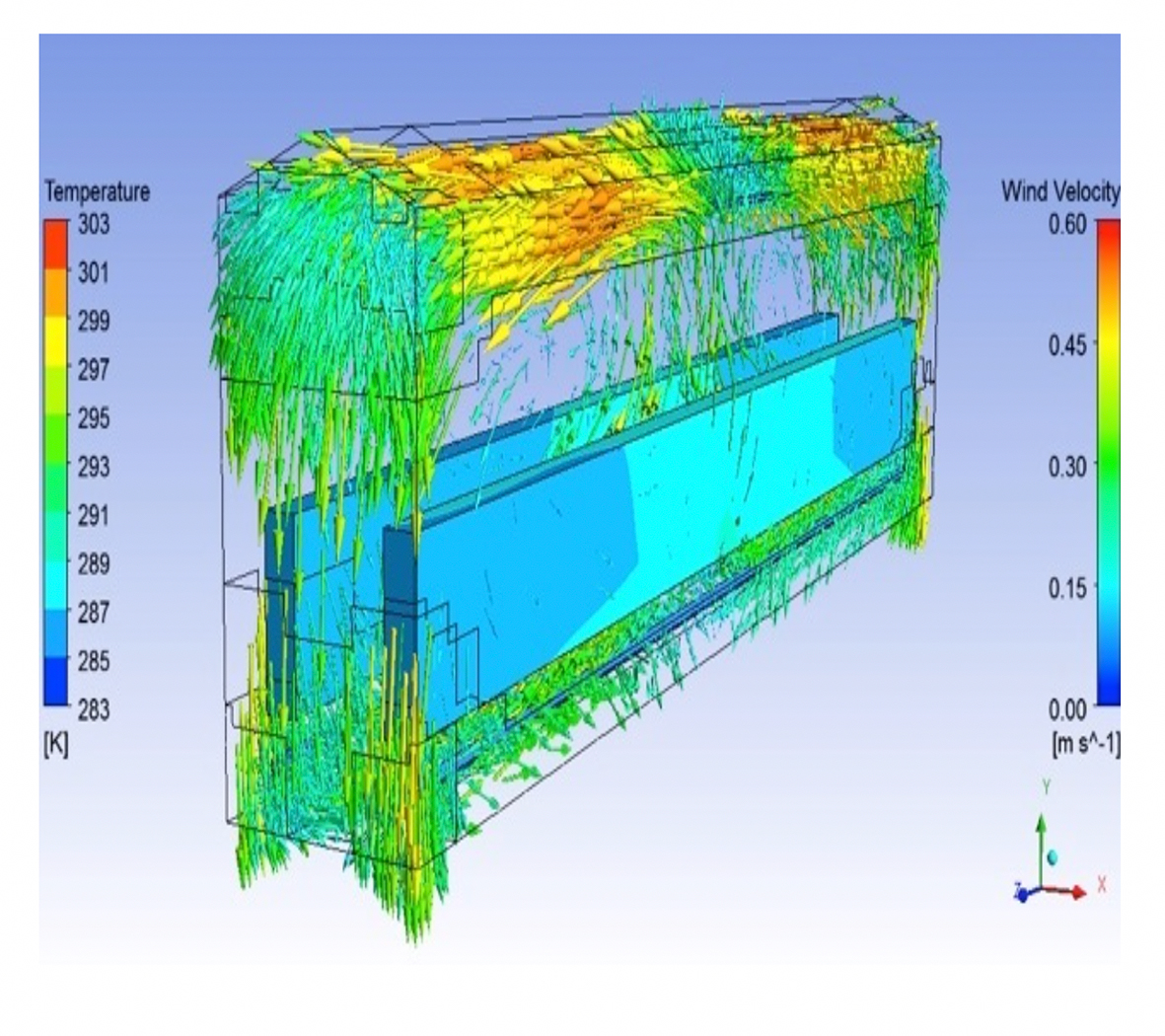1165x1036 pixels.
Task: Select the 303 temperature legend value
Action: 94,224
